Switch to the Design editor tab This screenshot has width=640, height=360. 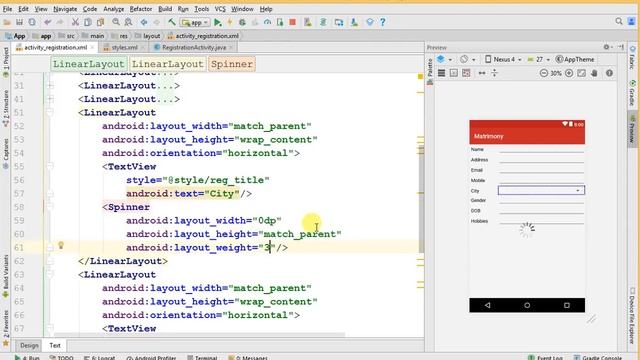(x=29, y=345)
